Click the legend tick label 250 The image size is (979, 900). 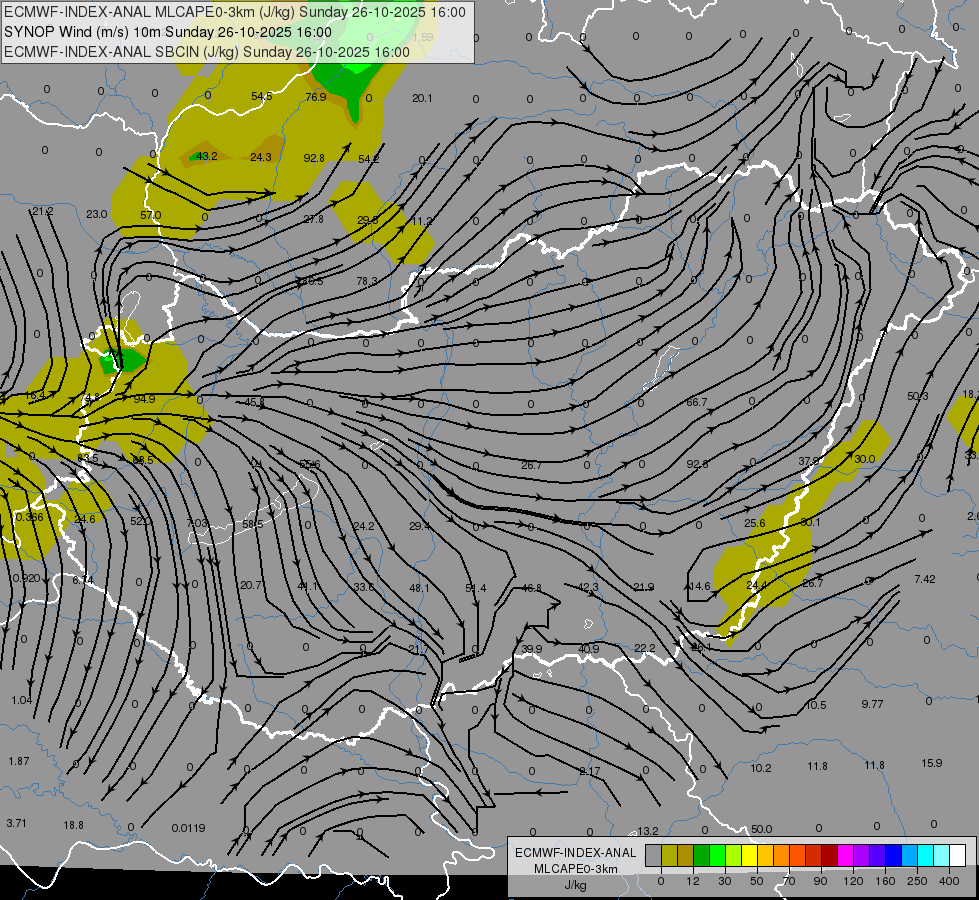tap(917, 881)
